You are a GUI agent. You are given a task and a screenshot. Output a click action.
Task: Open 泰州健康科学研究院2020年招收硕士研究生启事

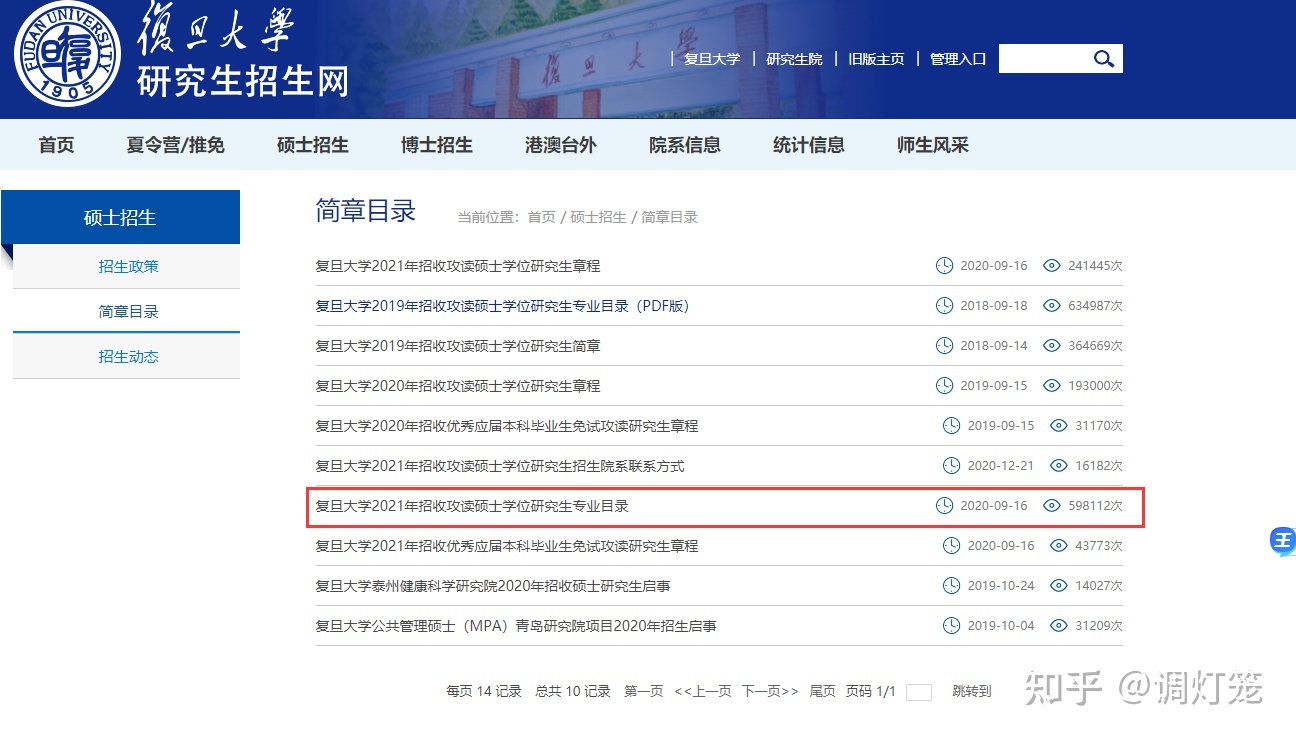493,586
